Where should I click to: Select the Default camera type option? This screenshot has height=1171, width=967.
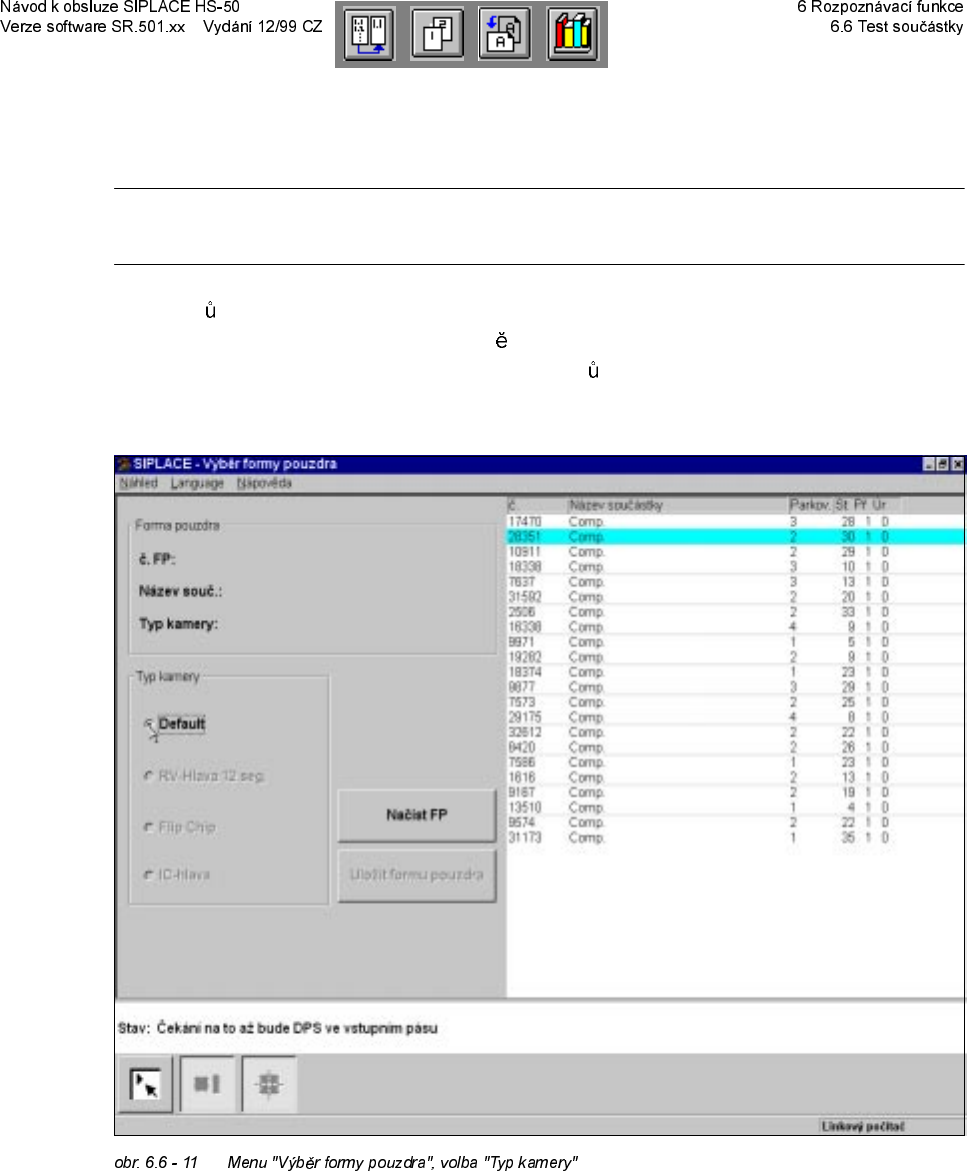coord(174,724)
